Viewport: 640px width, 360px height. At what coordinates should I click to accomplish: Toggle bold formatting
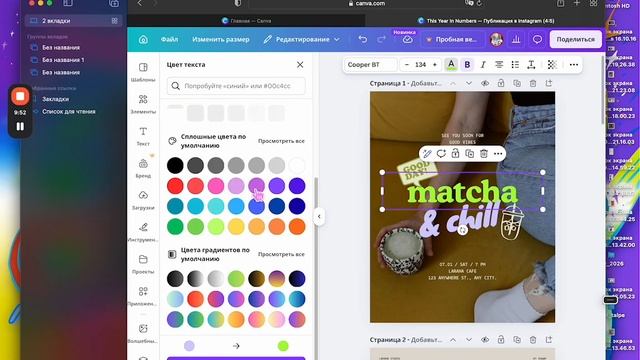click(x=467, y=64)
